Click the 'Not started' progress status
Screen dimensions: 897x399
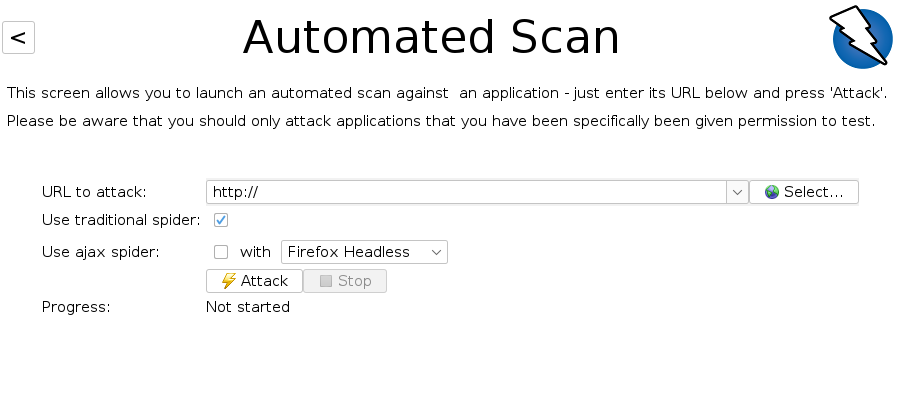click(248, 307)
